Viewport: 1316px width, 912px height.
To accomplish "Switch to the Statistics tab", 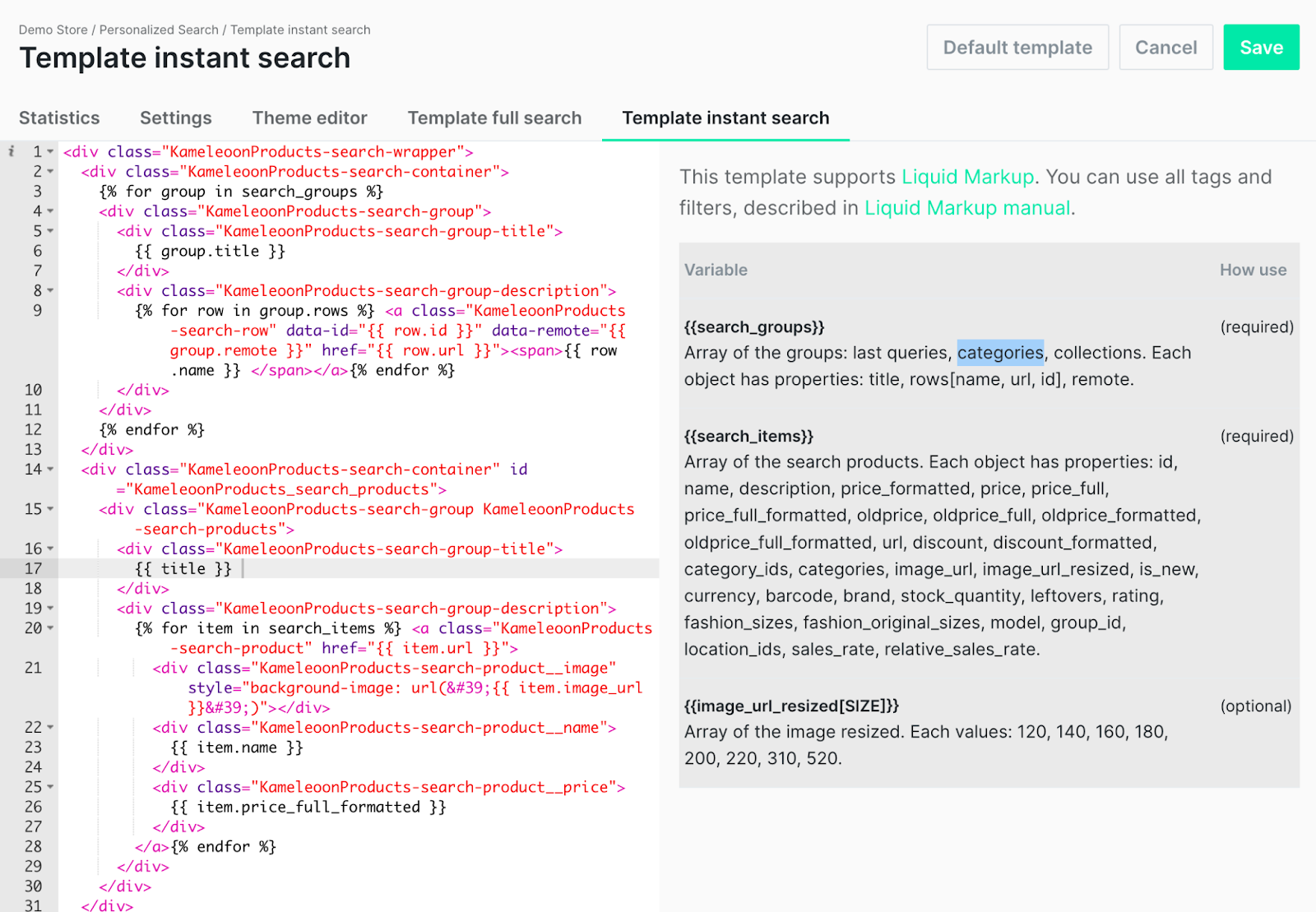I will 59,118.
